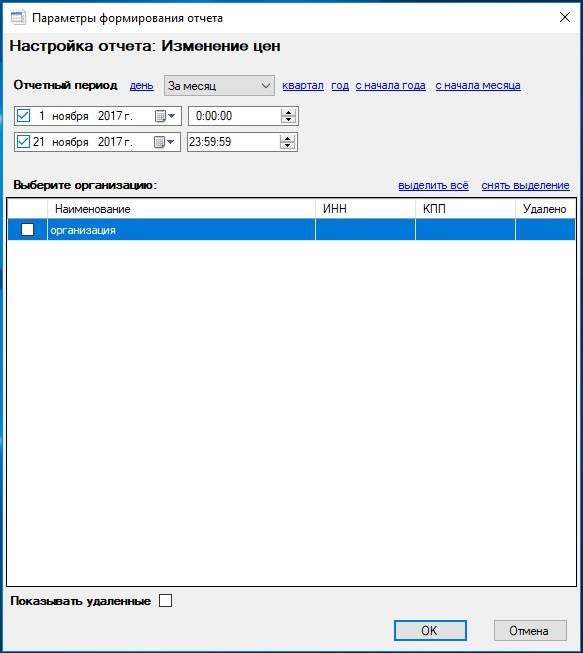Select the организация row name cell
583x653 pixels.
click(181, 229)
